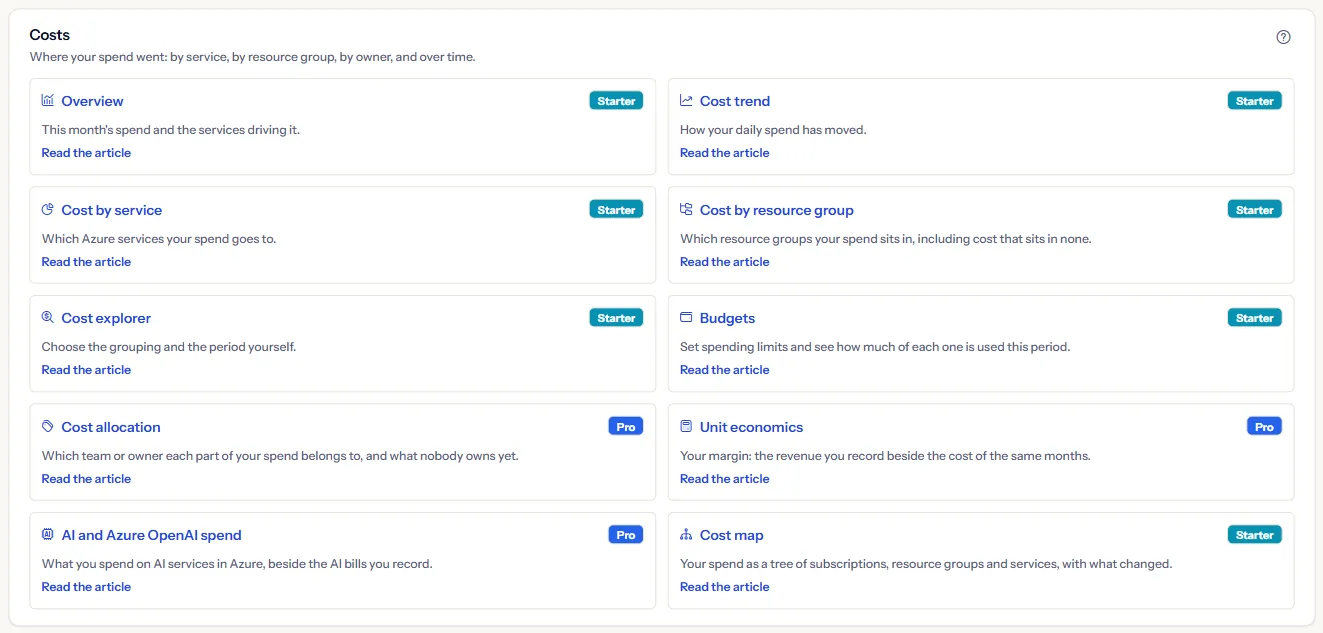Click text "This month's spend and the services driving it."
This screenshot has width=1323, height=633.
tap(170, 130)
